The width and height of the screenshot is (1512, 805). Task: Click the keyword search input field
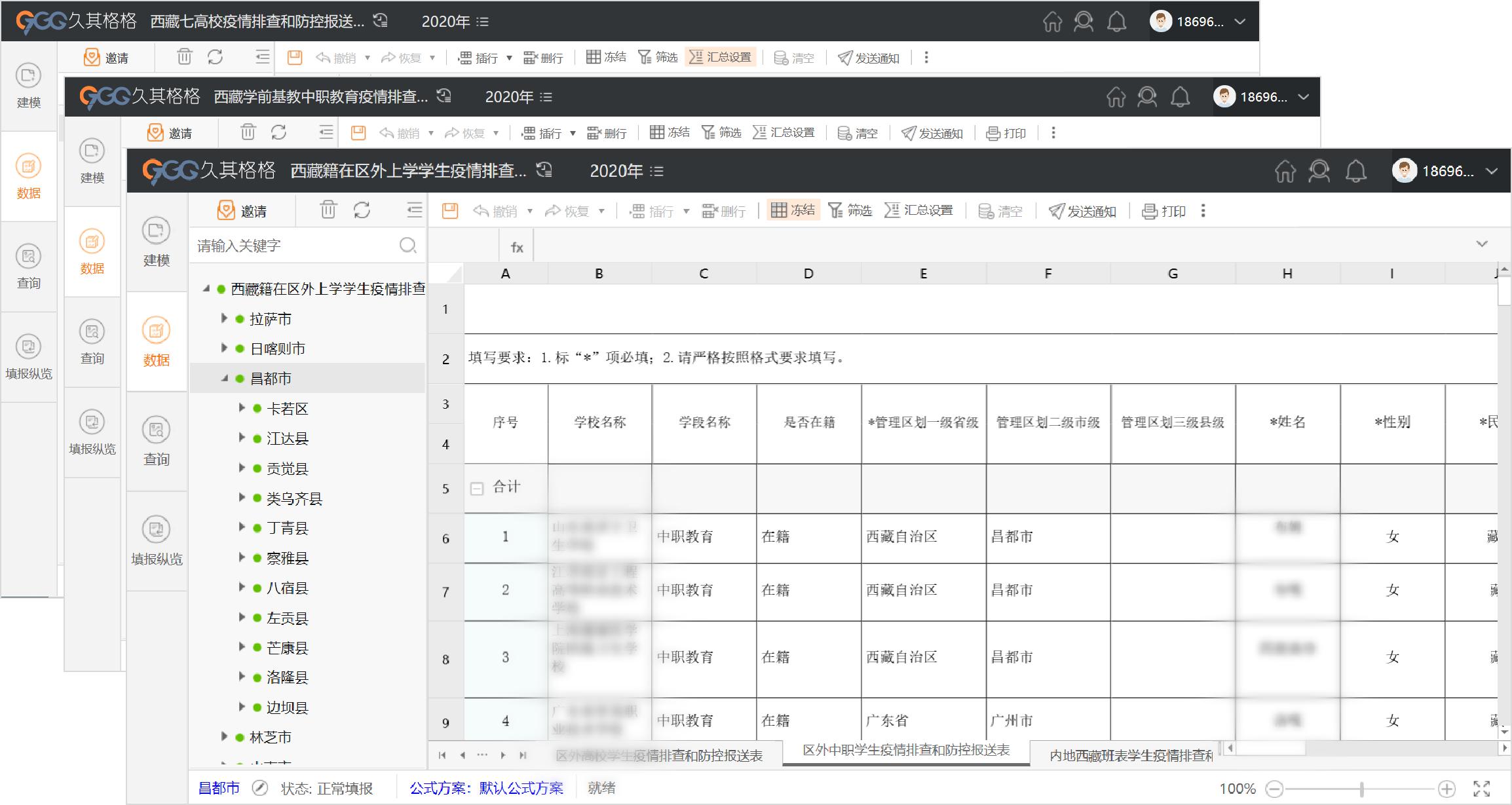(x=295, y=246)
